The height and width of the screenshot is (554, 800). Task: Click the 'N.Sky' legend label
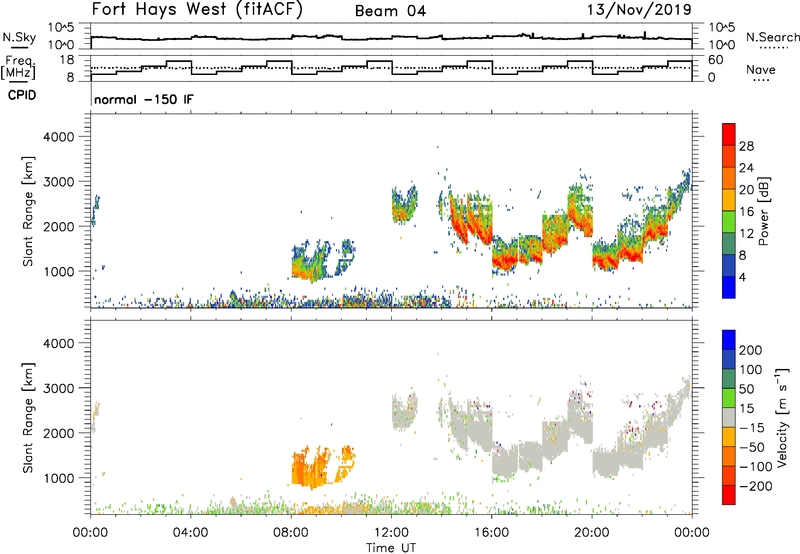point(19,37)
